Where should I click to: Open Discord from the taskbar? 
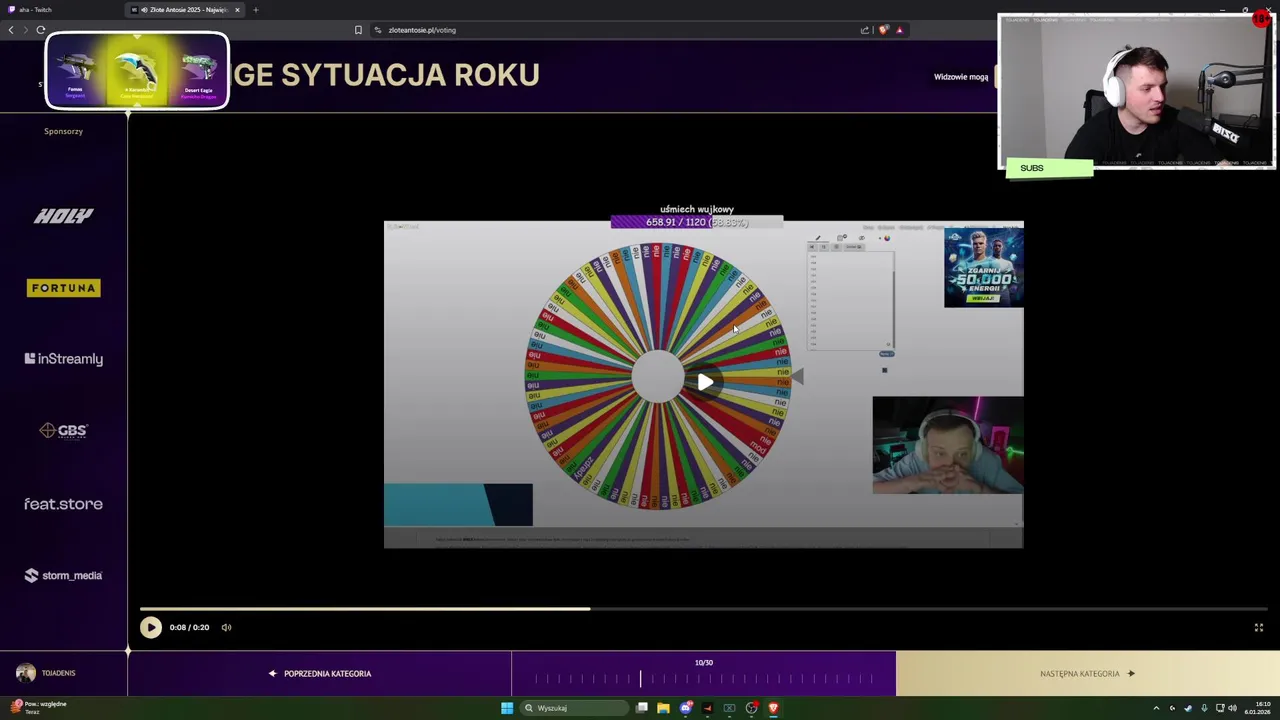(x=685, y=708)
